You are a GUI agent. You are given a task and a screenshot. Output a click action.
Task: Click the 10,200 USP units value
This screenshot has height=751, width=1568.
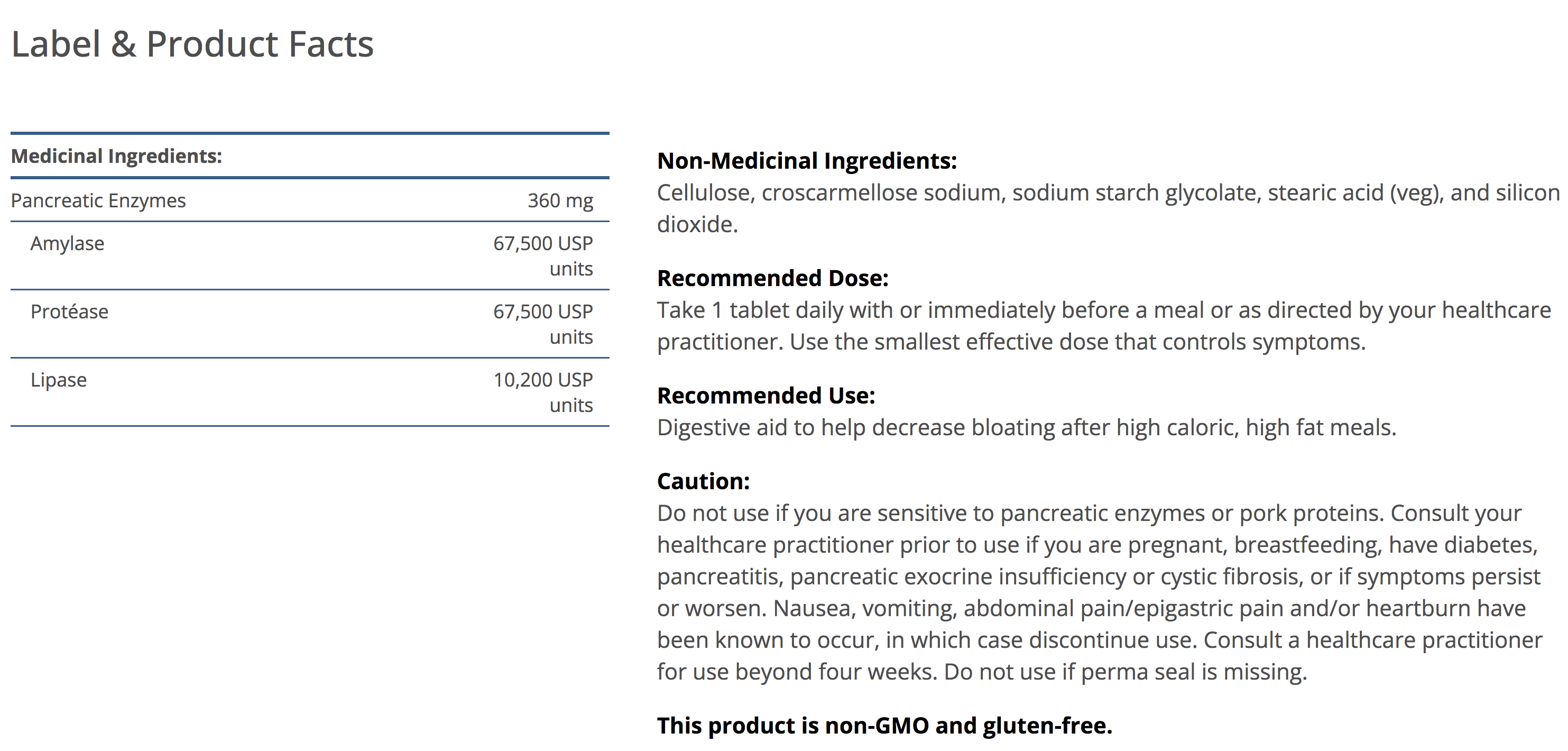tap(543, 392)
